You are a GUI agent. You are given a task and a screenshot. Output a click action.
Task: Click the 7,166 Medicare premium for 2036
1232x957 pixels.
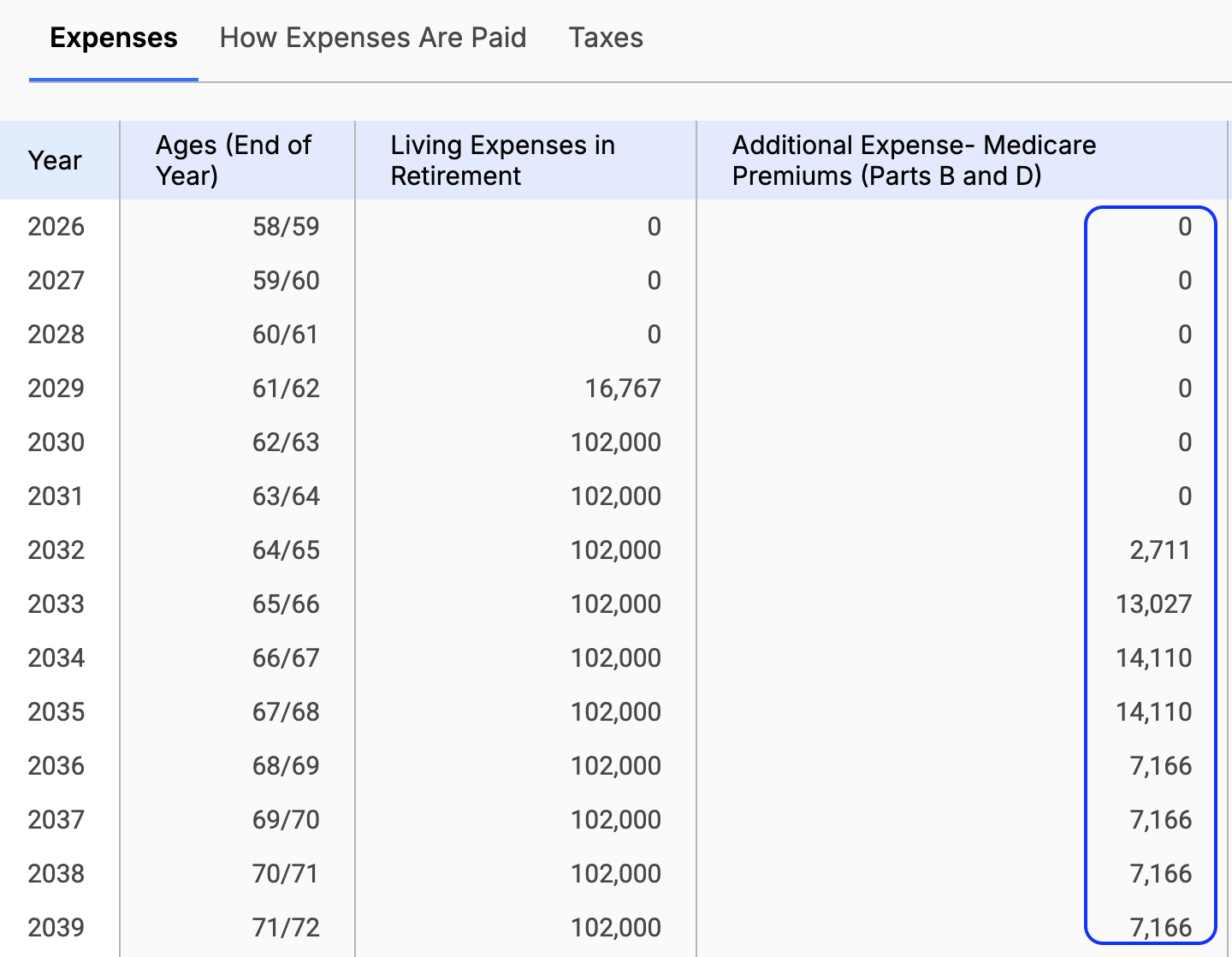[x=1160, y=766]
